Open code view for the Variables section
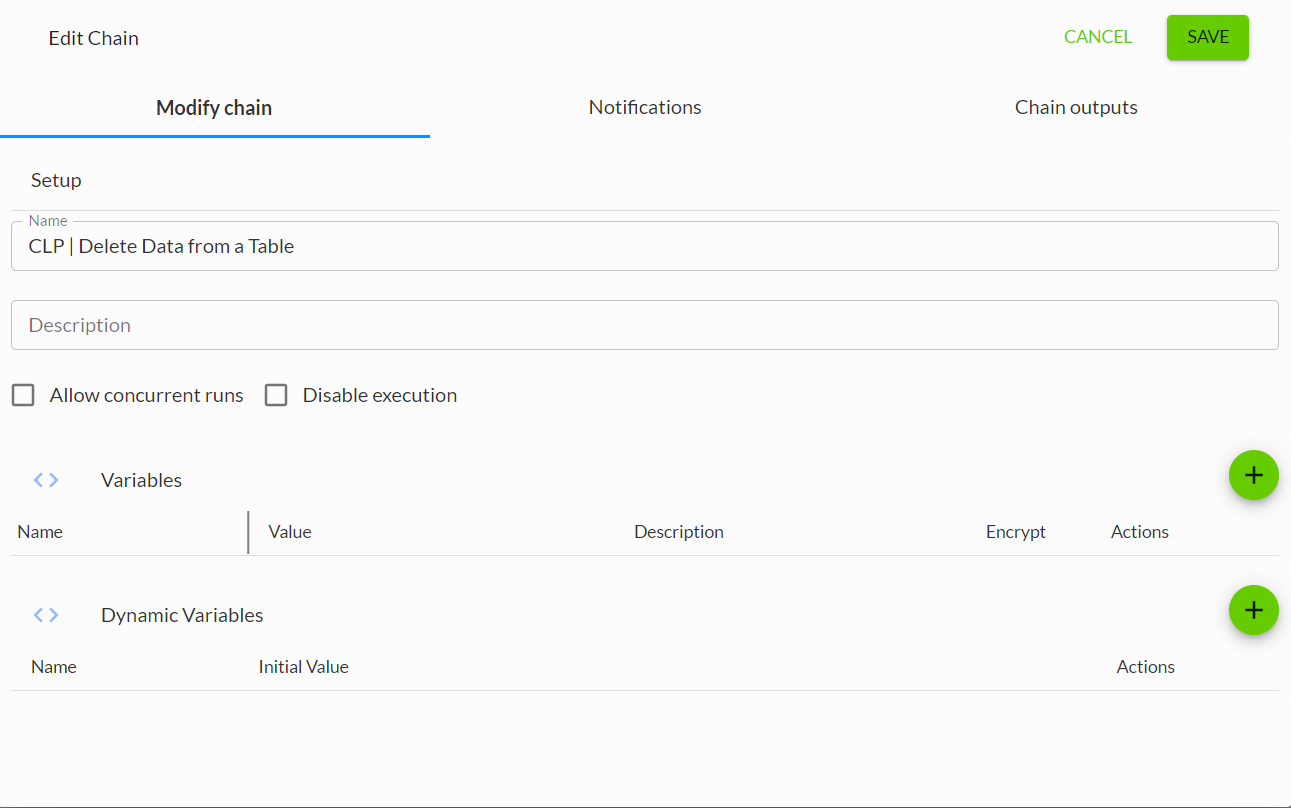This screenshot has height=808, width=1291. pos(45,480)
